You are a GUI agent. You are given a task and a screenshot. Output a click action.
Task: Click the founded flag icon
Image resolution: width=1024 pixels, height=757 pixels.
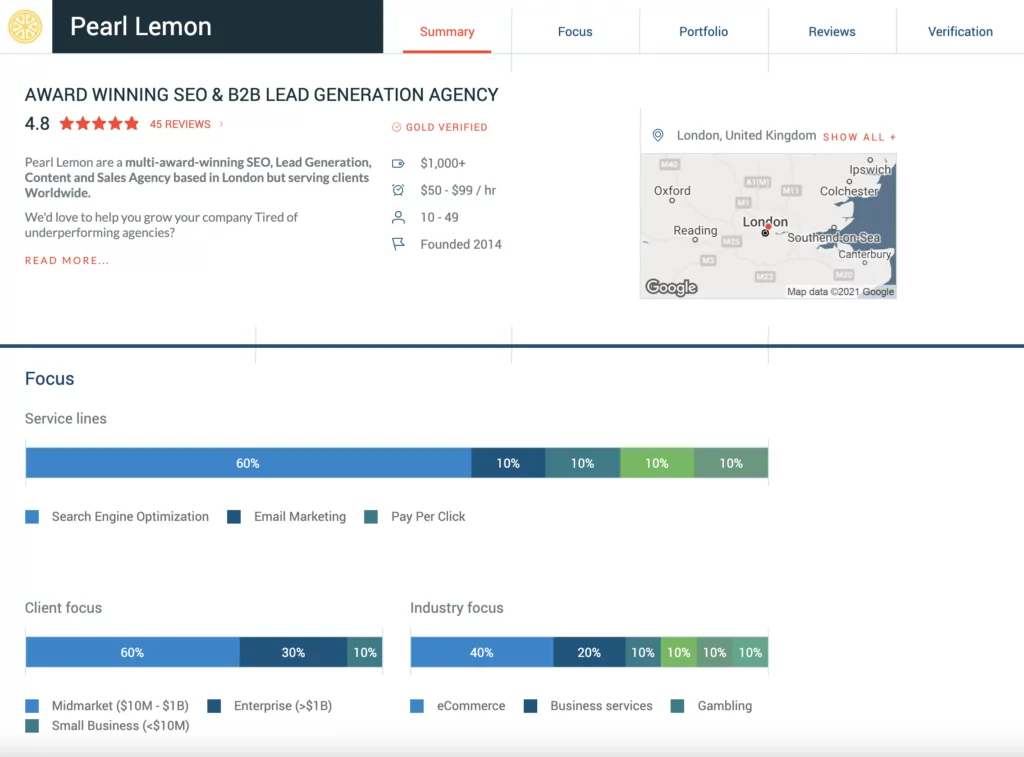(x=398, y=244)
